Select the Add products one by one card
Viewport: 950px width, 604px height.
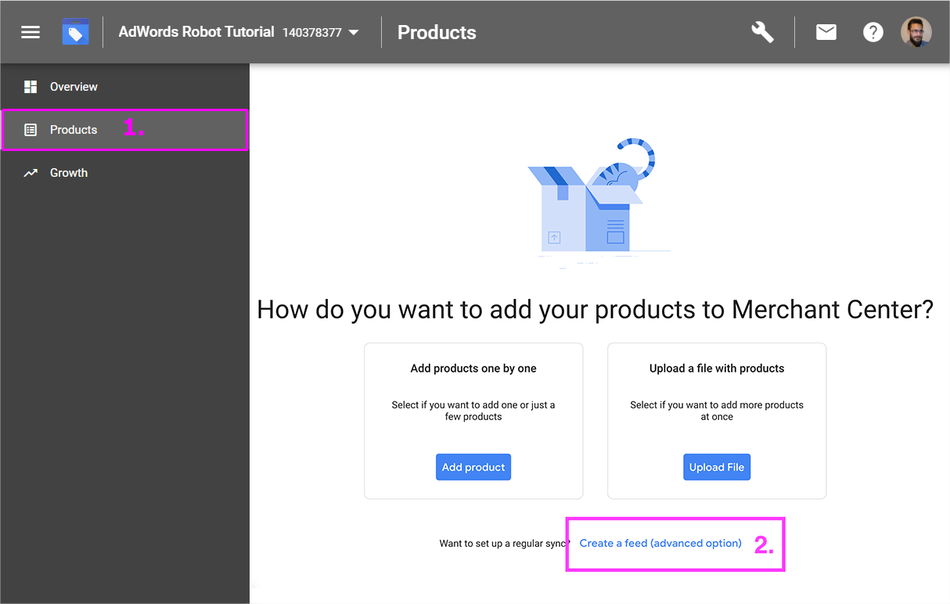coord(474,421)
